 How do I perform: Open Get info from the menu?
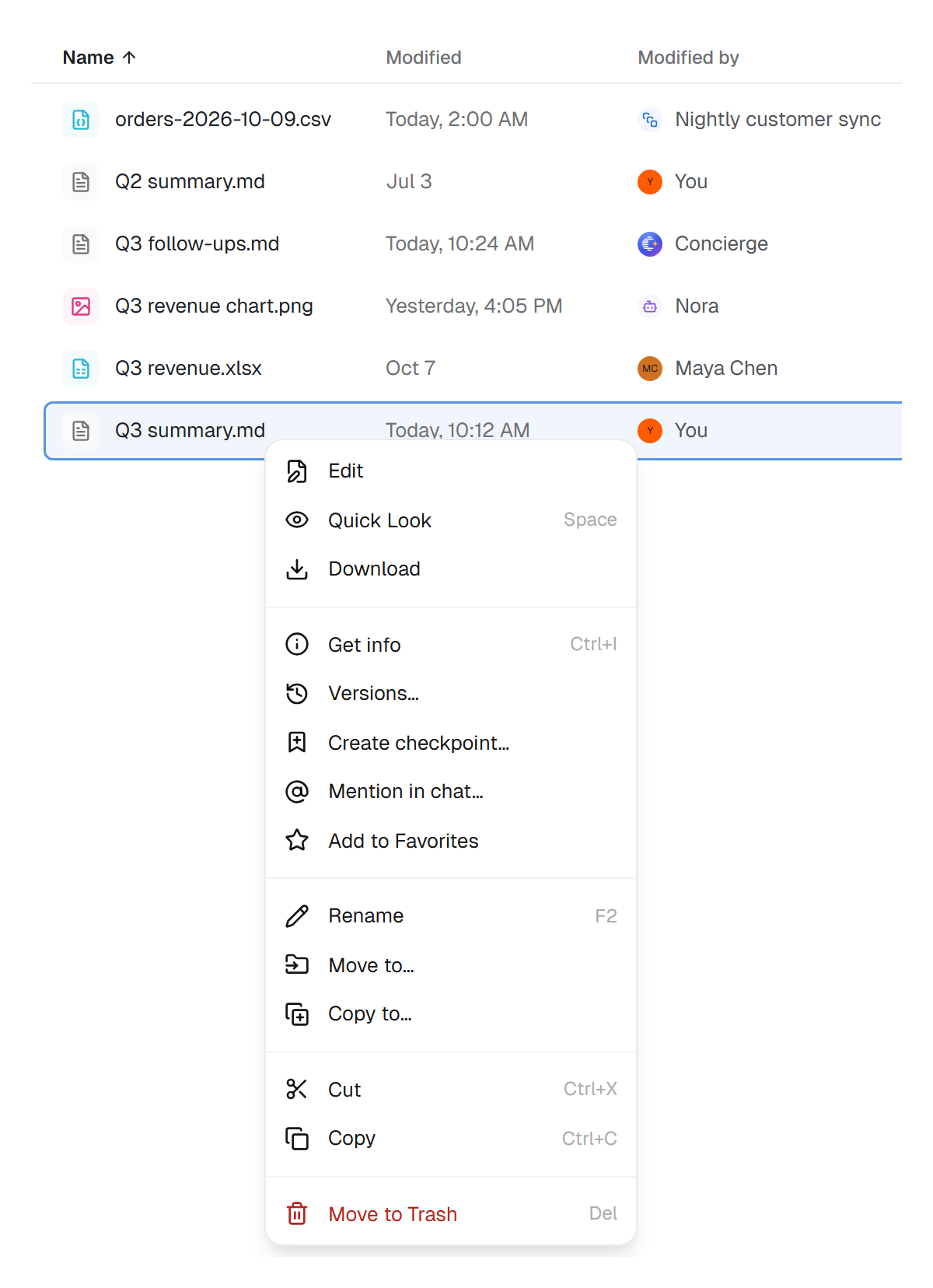pos(451,644)
